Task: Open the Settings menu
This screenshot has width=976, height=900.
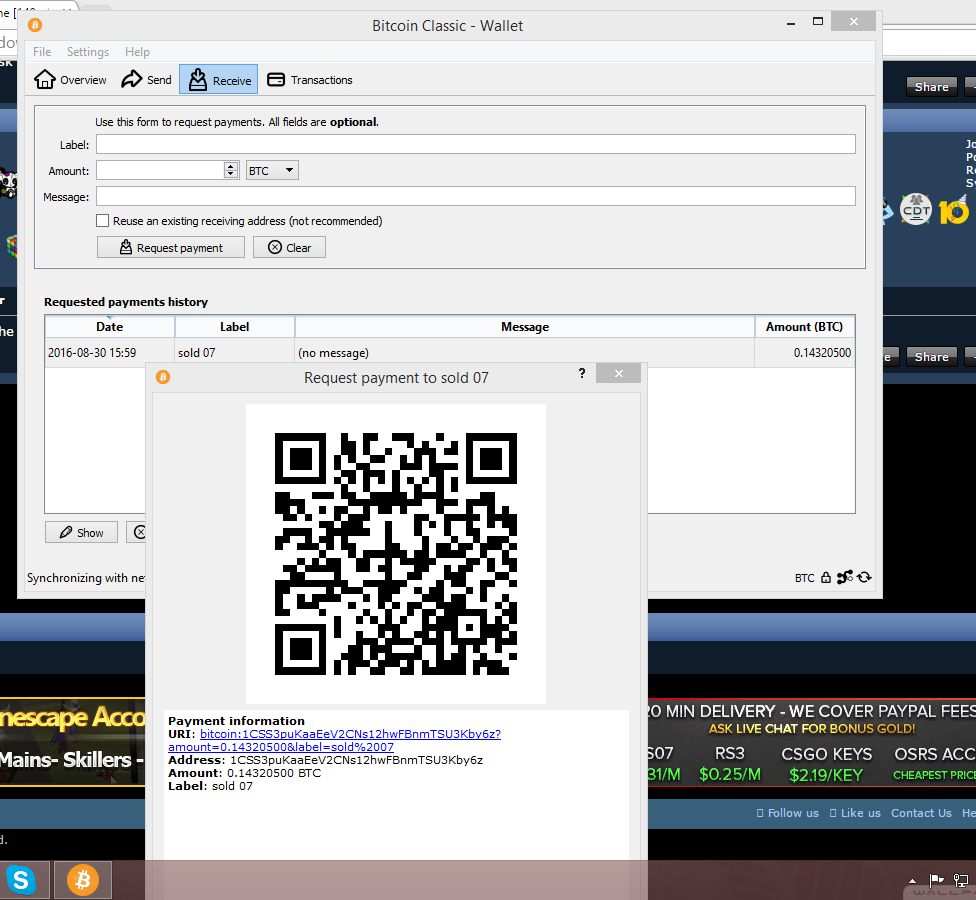Action: (x=88, y=52)
